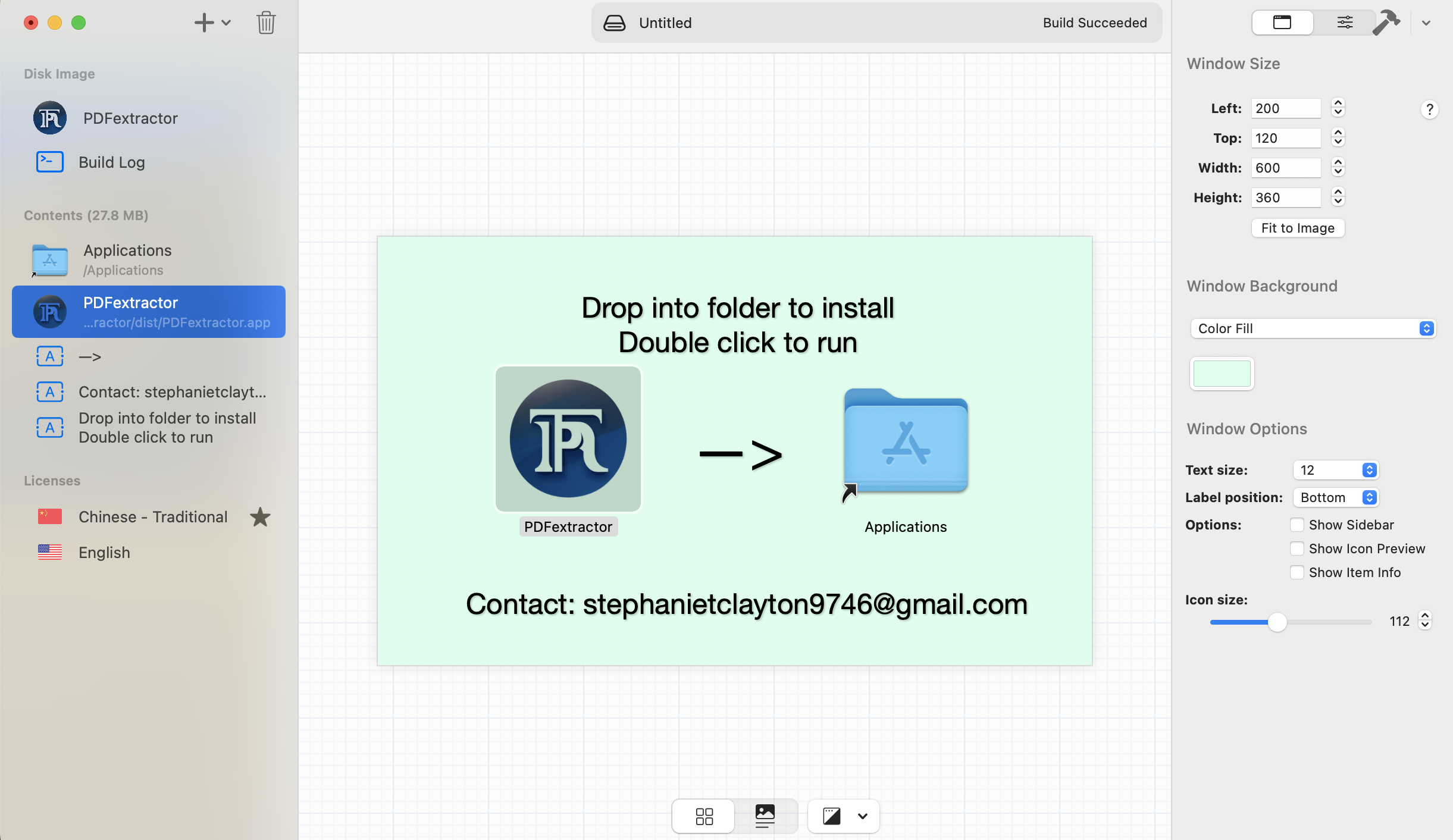Open the build options chevron
Viewport: 1453px width, 840px height.
(1426, 23)
